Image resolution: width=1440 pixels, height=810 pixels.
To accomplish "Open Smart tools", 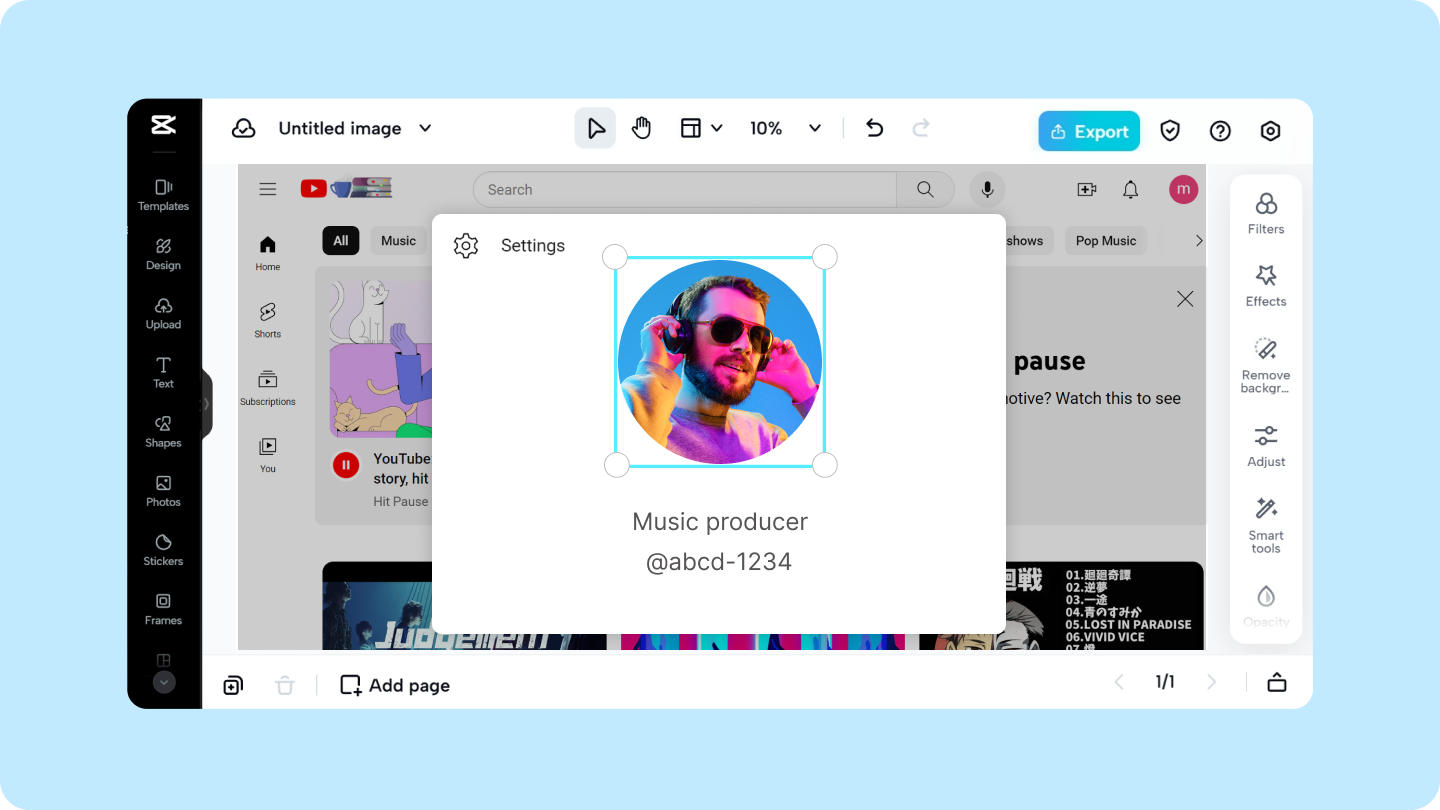I will (1266, 525).
